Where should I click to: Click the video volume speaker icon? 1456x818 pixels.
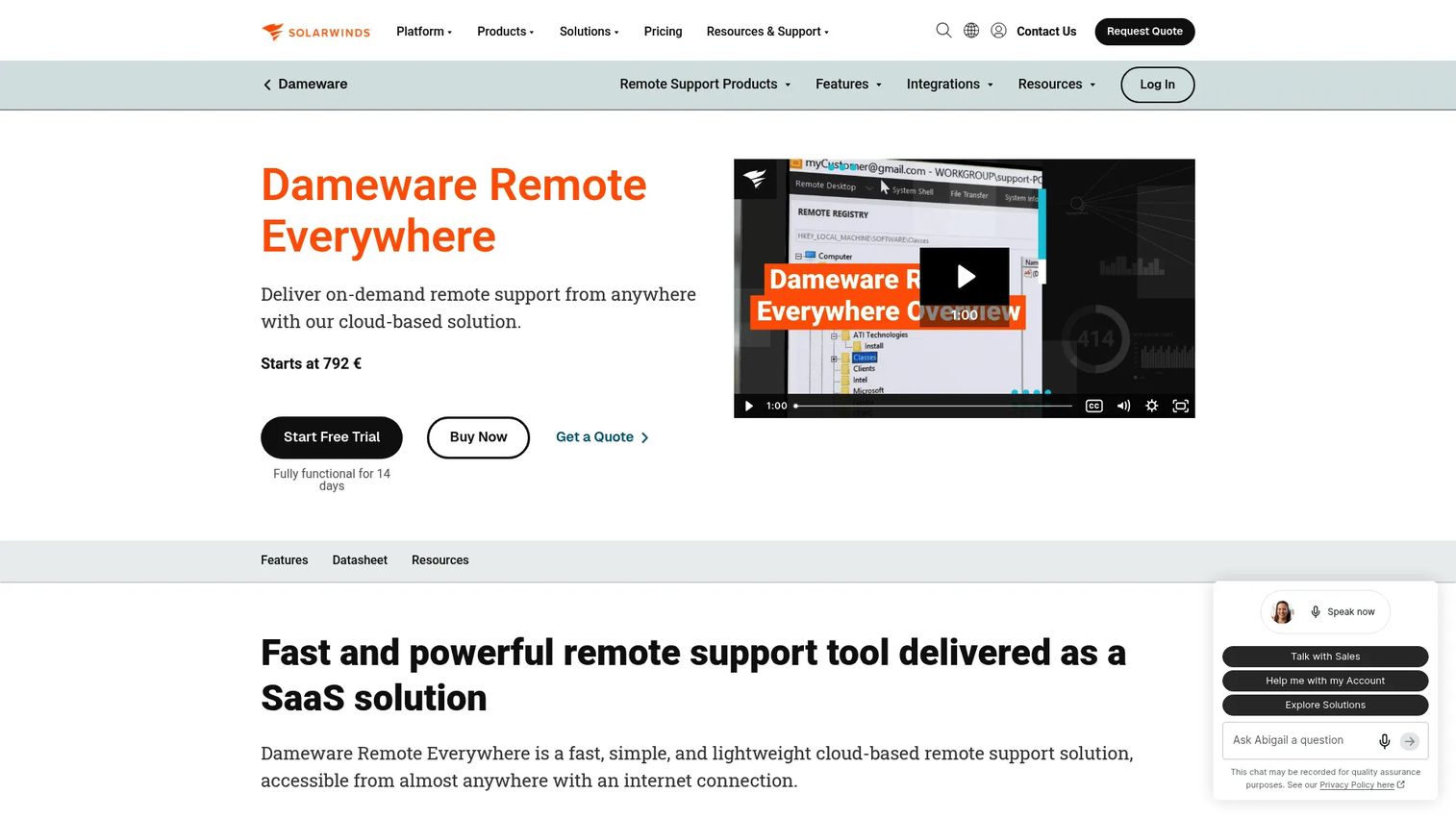1123,406
